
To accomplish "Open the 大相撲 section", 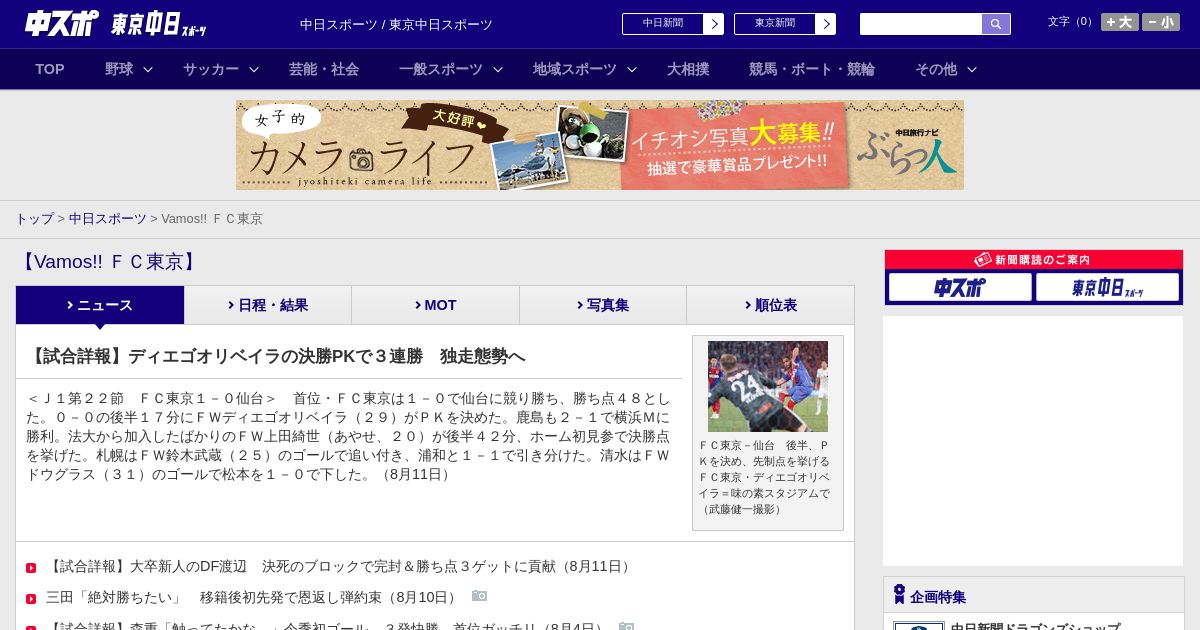I will [x=688, y=69].
